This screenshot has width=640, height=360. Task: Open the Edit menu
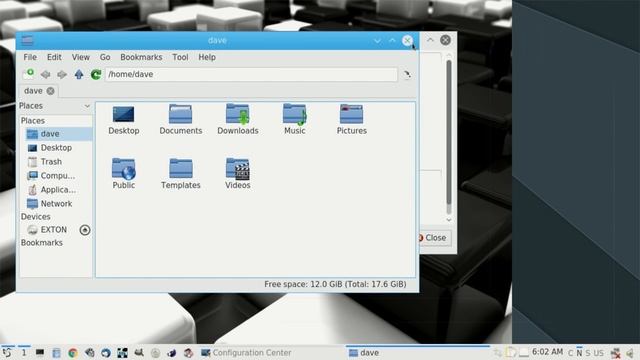click(x=54, y=57)
